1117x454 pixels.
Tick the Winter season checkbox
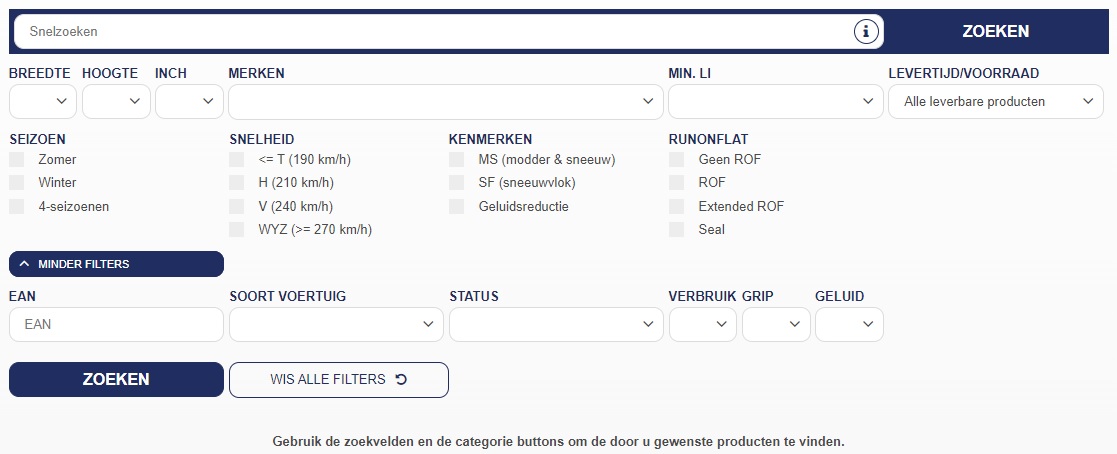[x=16, y=182]
